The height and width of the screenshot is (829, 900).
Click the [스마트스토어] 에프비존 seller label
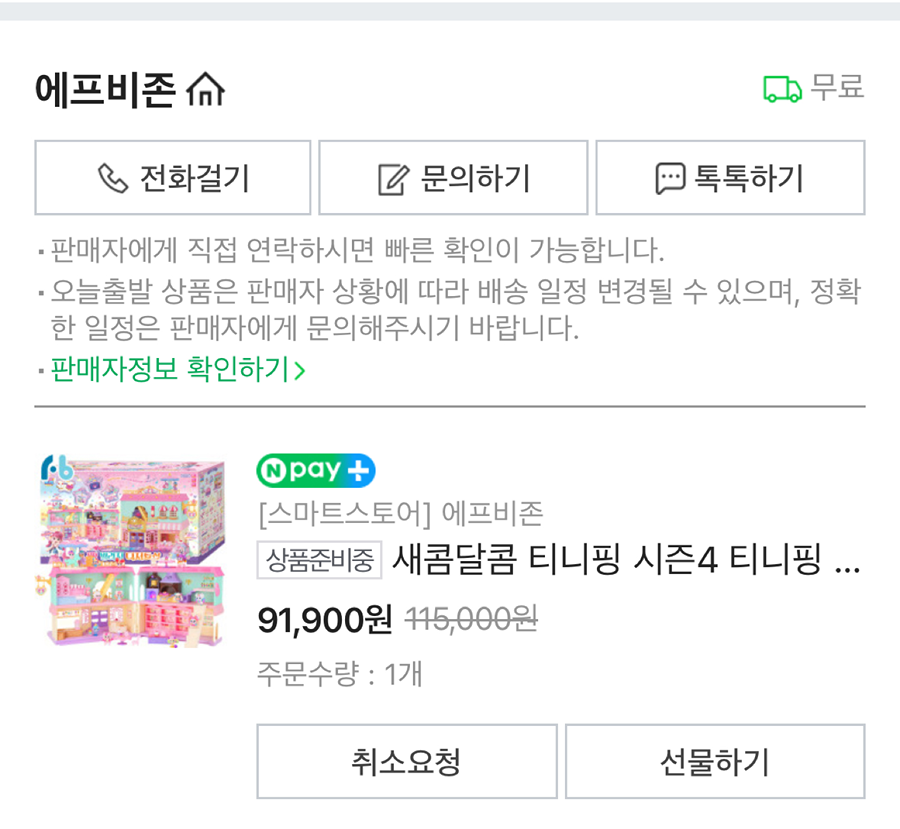400,514
